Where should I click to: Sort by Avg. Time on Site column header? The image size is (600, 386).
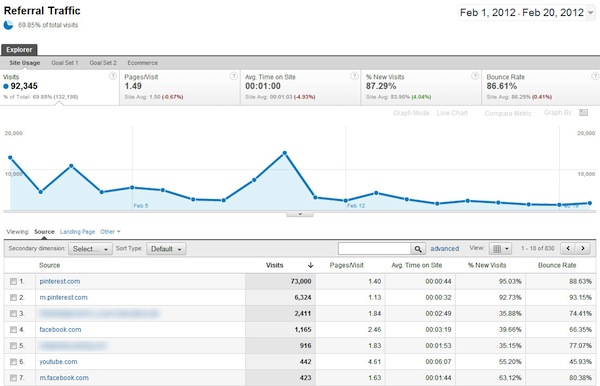416,265
